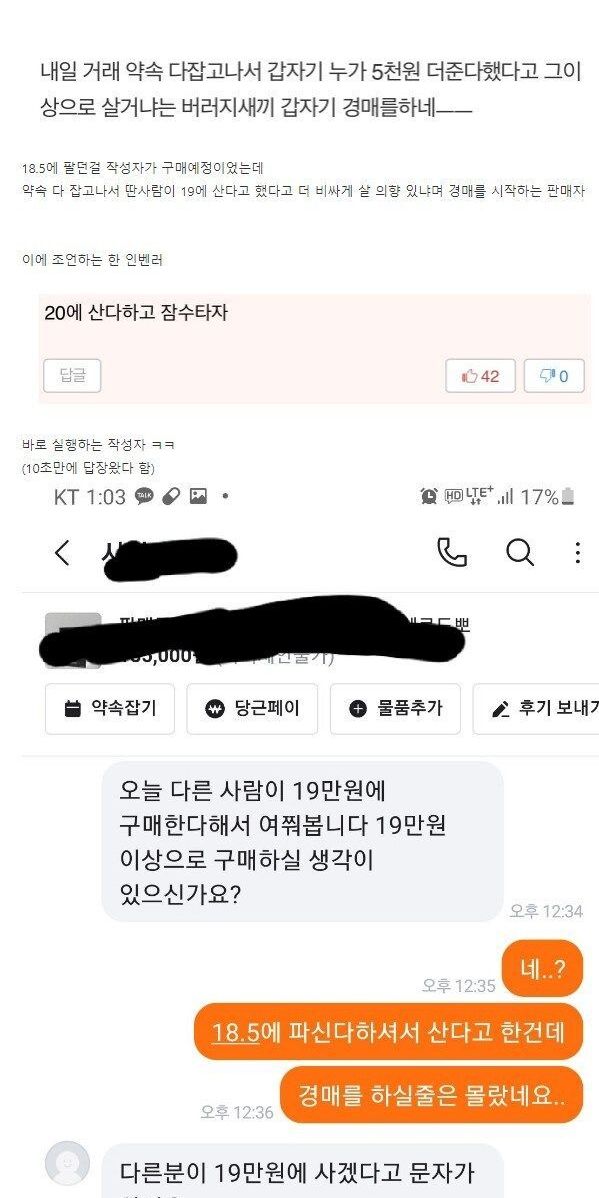Click the thumbs-up 42 button

point(481,376)
